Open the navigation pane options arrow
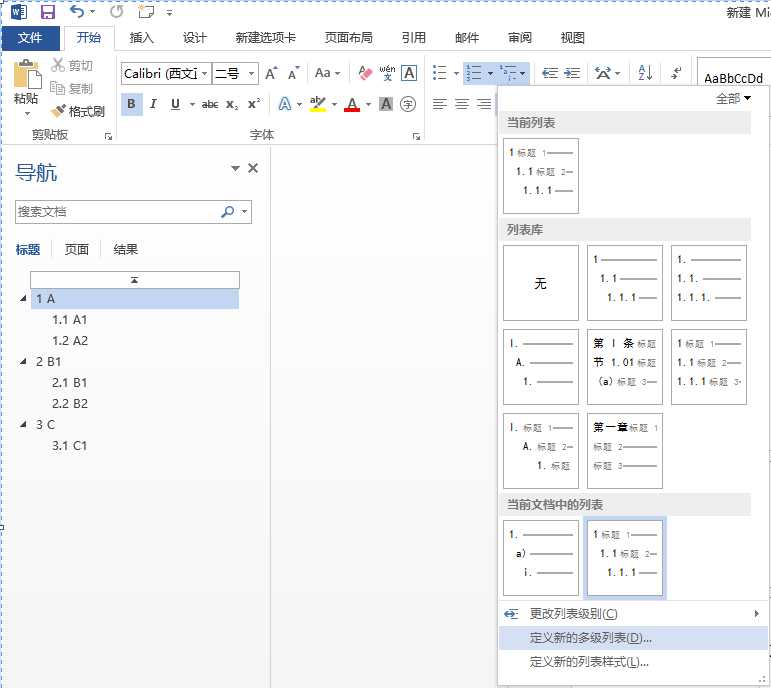The height and width of the screenshot is (688, 771). click(x=235, y=168)
